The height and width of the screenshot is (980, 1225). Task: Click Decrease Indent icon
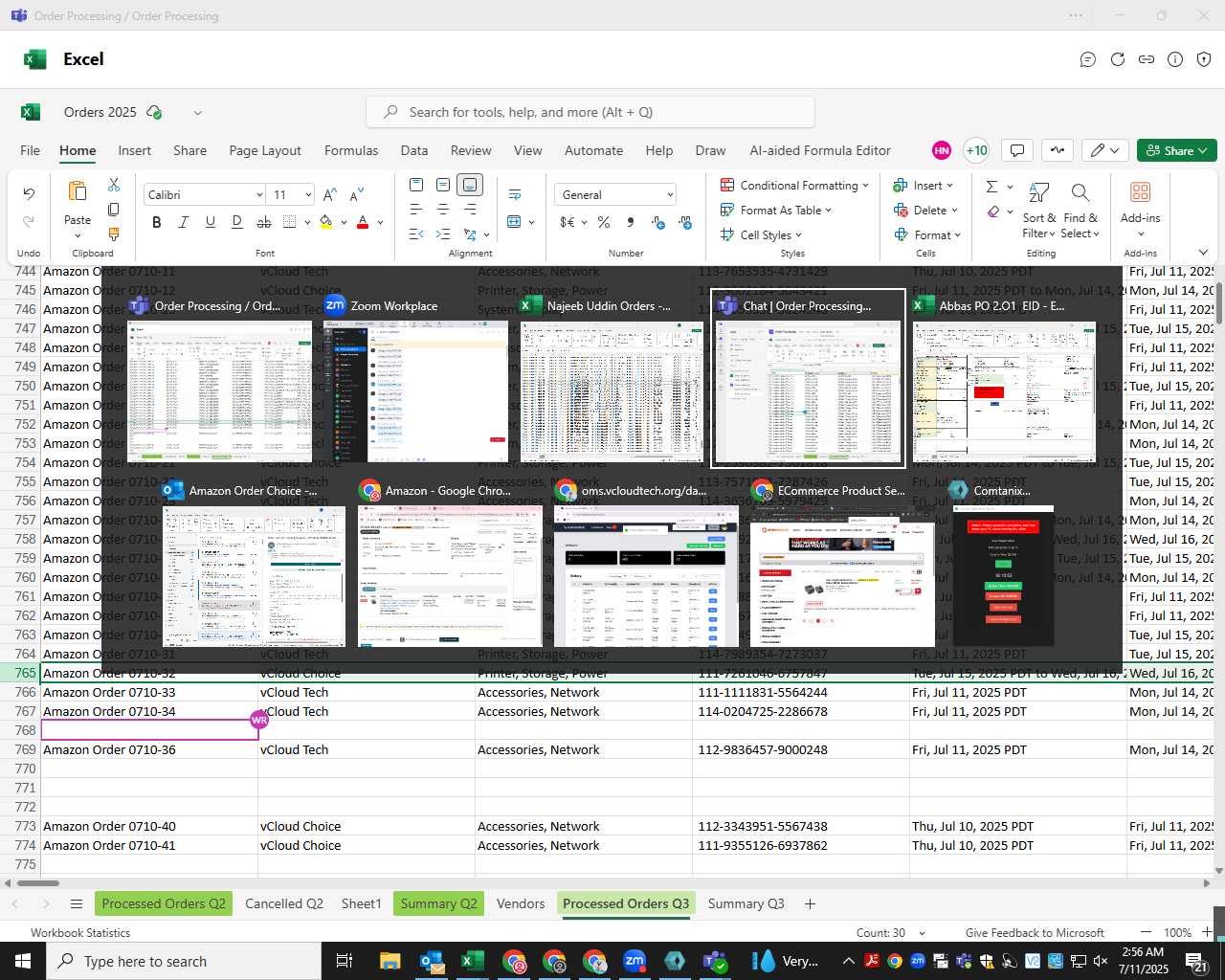pos(416,234)
